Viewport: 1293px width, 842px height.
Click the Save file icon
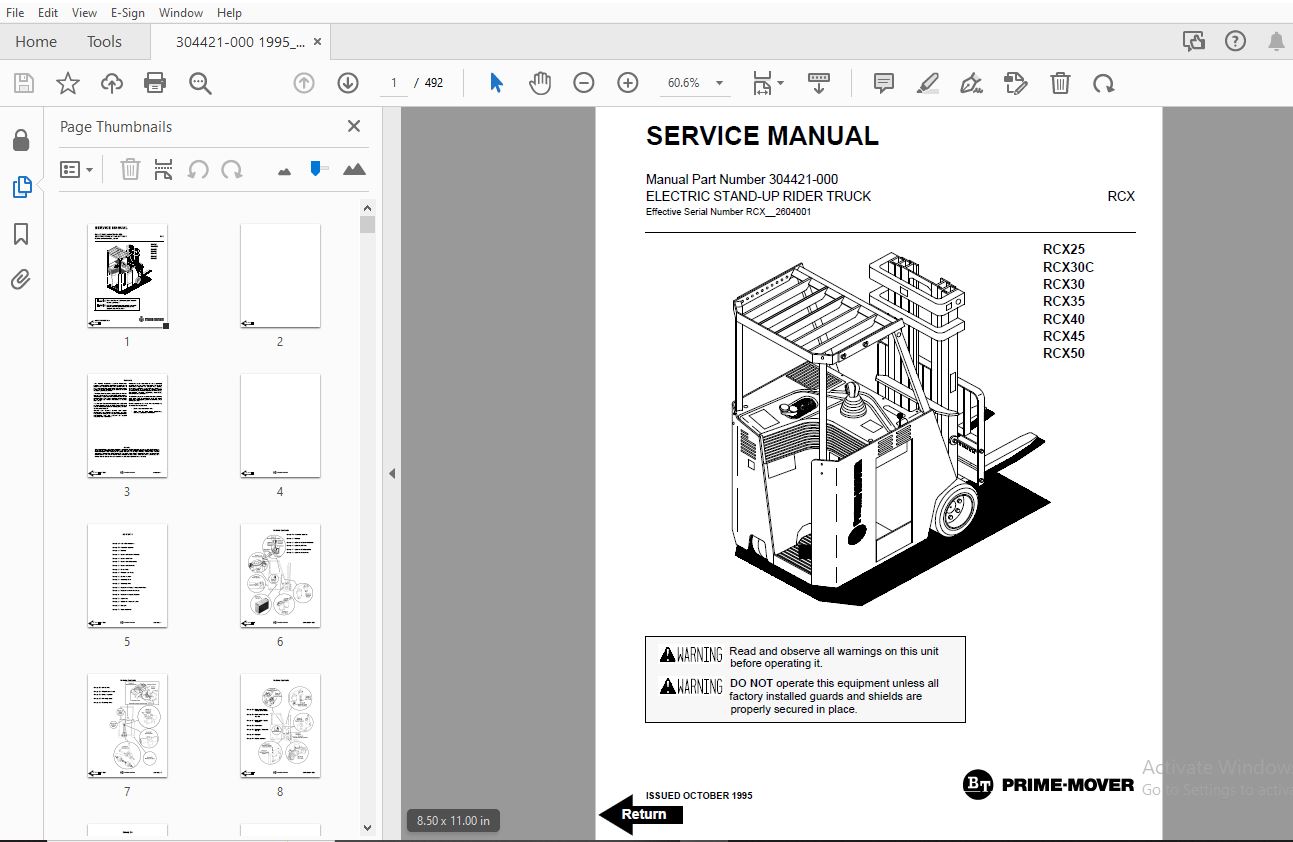click(23, 83)
